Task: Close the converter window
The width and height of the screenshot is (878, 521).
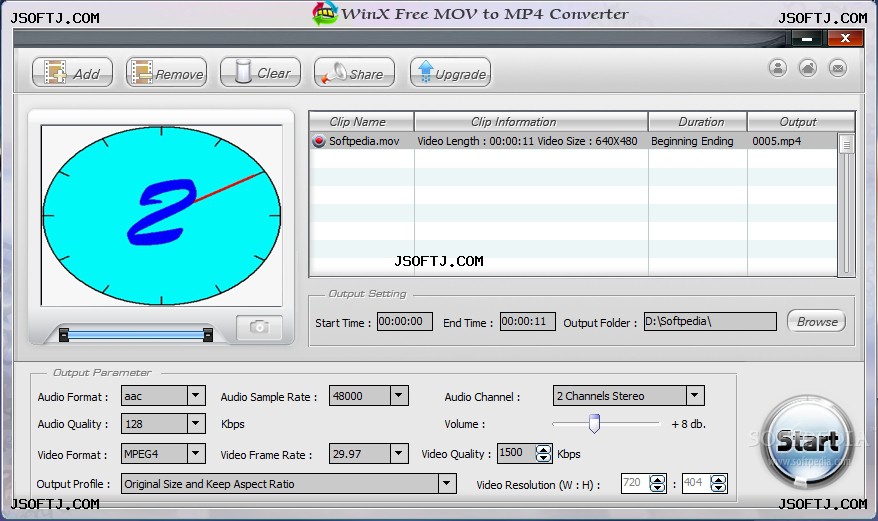Action: 845,38
